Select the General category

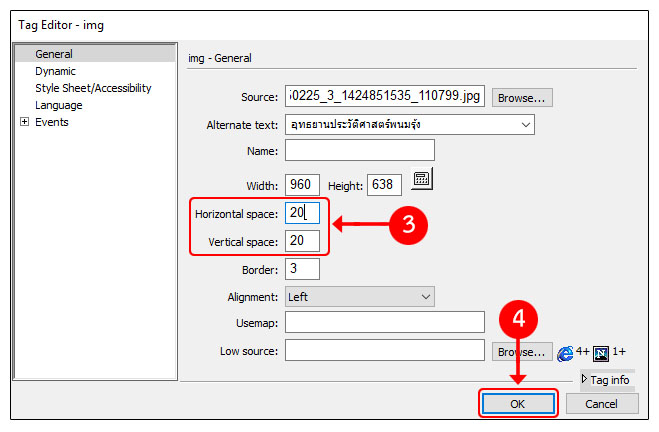pos(53,54)
